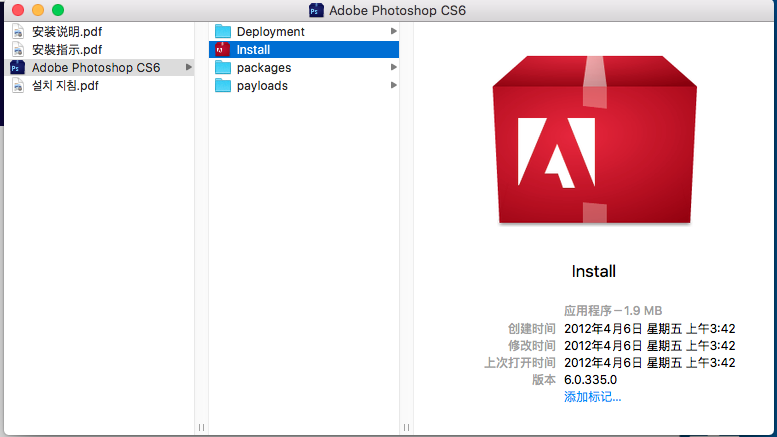Click the window title Adobe Photoshop CS6

click(x=397, y=10)
